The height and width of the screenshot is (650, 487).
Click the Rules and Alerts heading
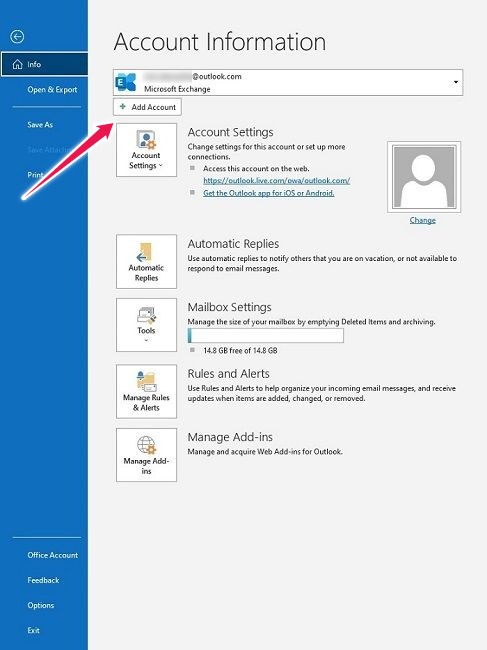pos(228,374)
